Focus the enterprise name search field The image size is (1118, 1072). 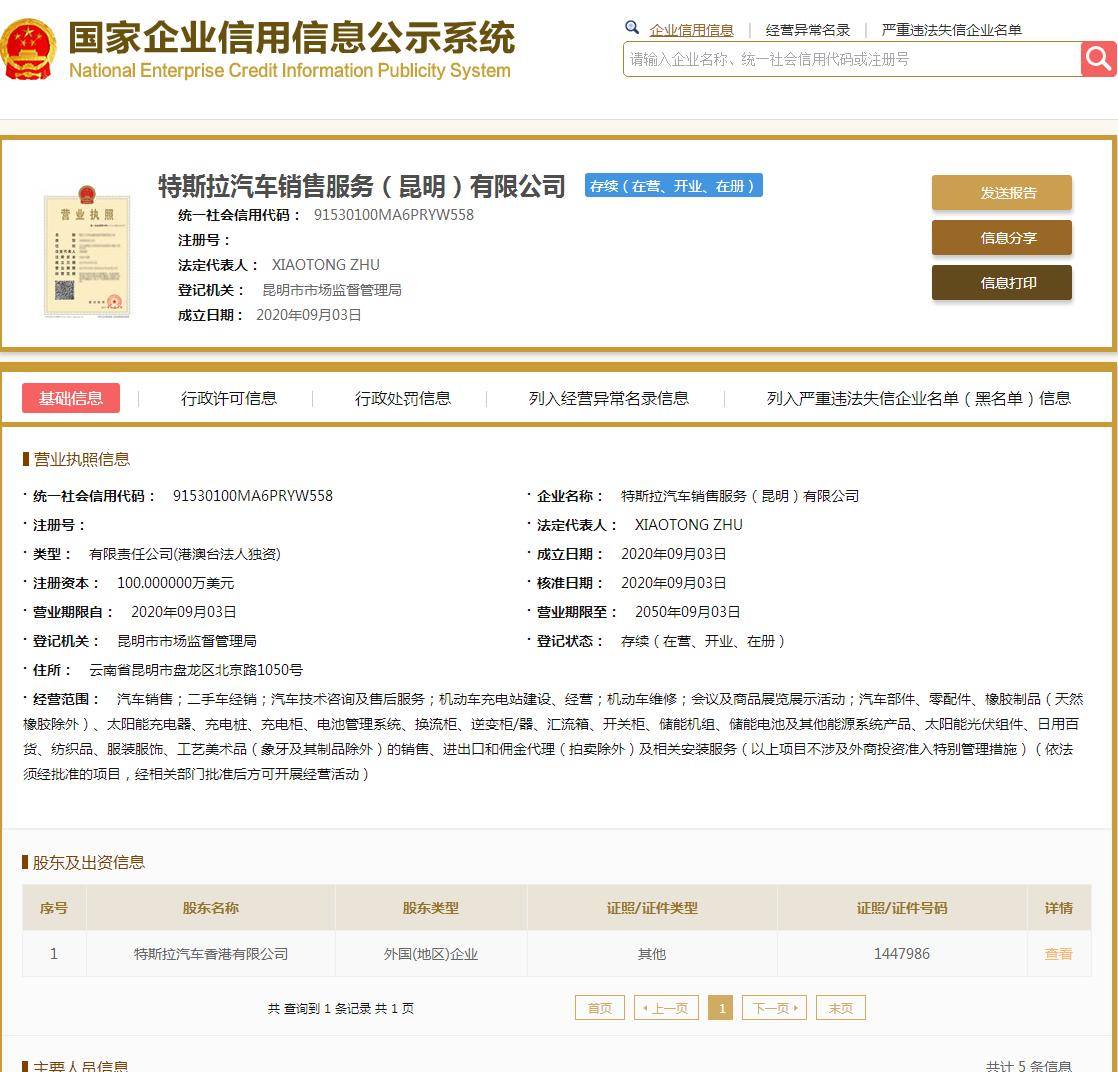click(852, 59)
